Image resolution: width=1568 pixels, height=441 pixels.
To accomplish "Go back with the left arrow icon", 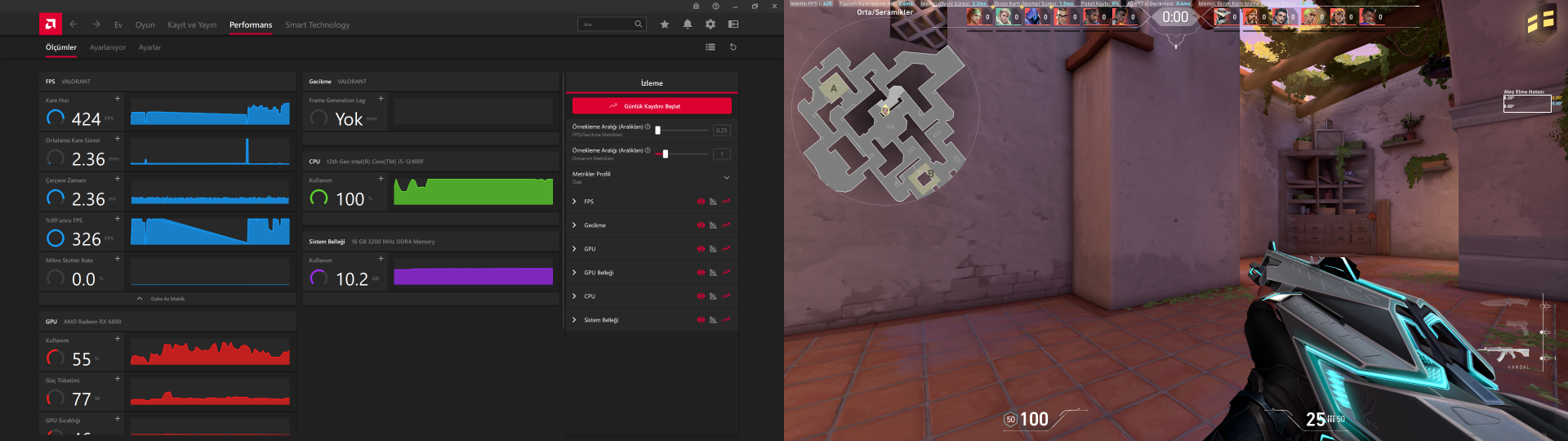I will [73, 24].
